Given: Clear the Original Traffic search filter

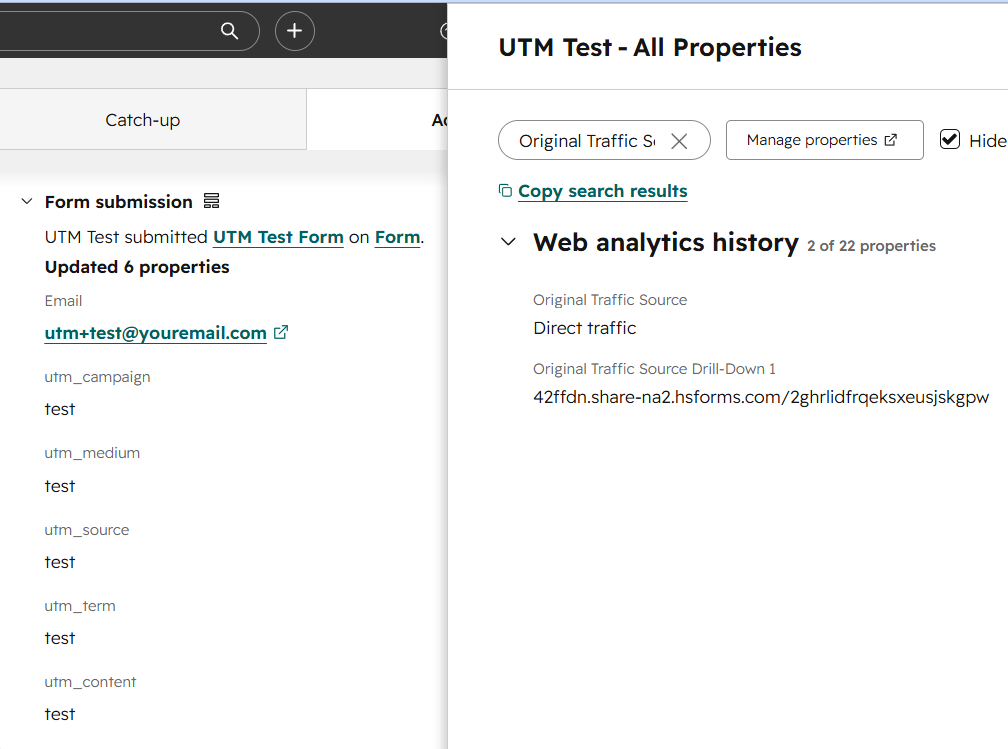Looking at the screenshot, I should click(x=679, y=141).
